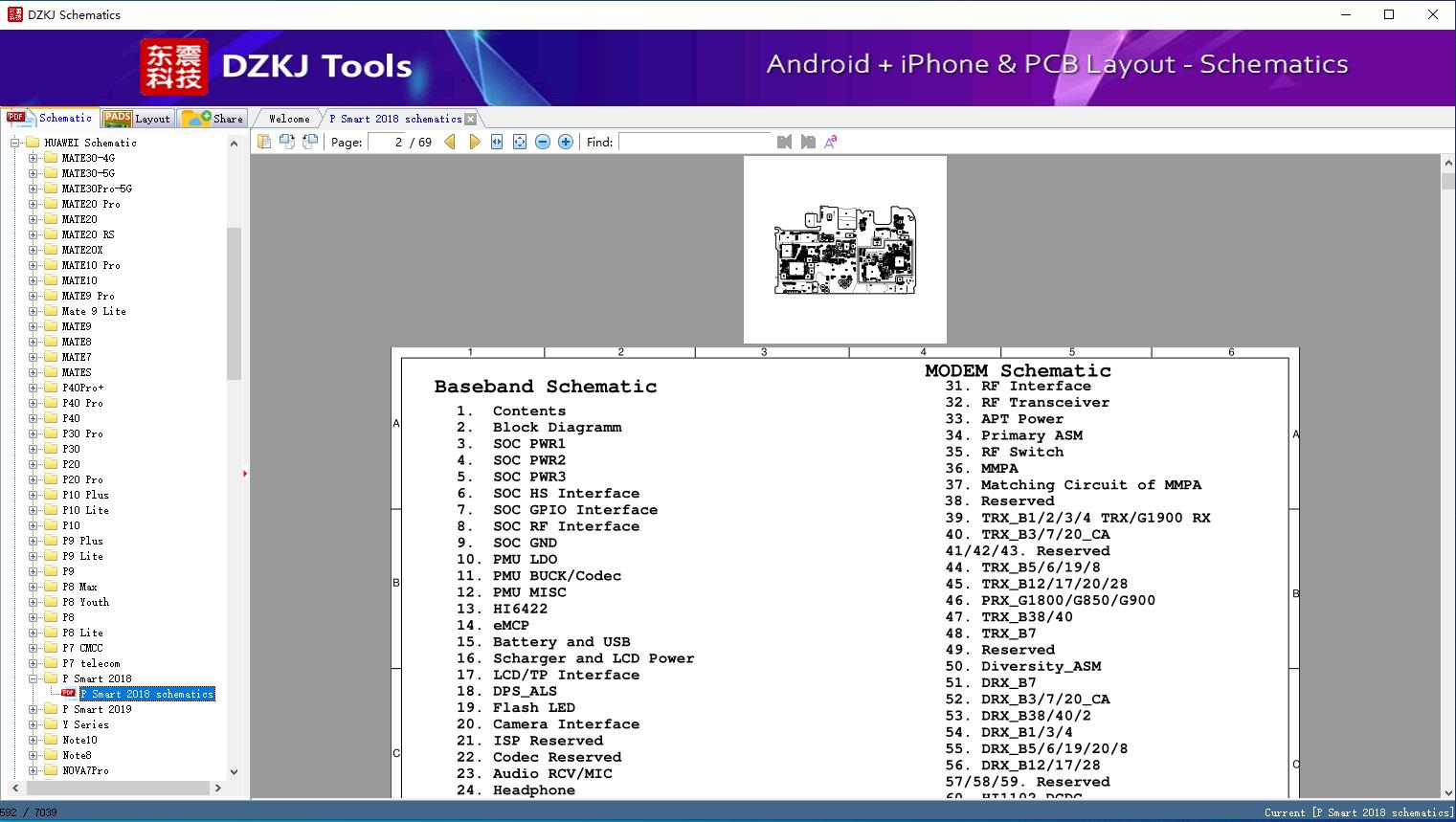
Task: Go to the next page with the right arrow
Action: point(474,142)
